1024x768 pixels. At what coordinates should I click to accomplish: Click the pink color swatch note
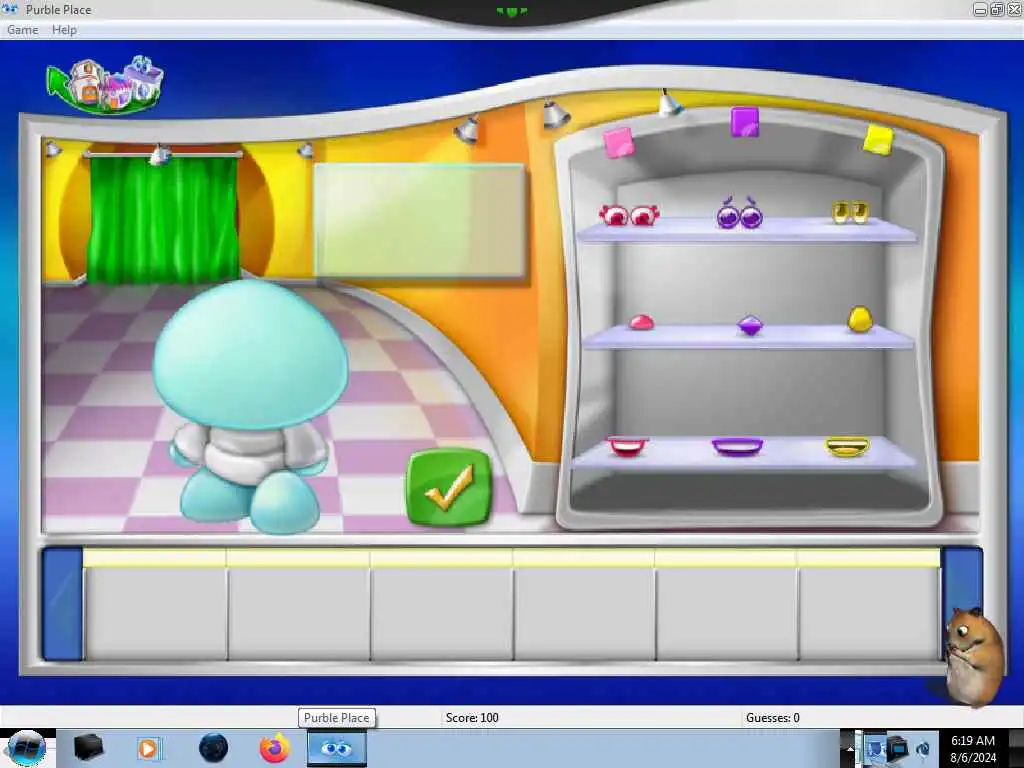point(618,142)
